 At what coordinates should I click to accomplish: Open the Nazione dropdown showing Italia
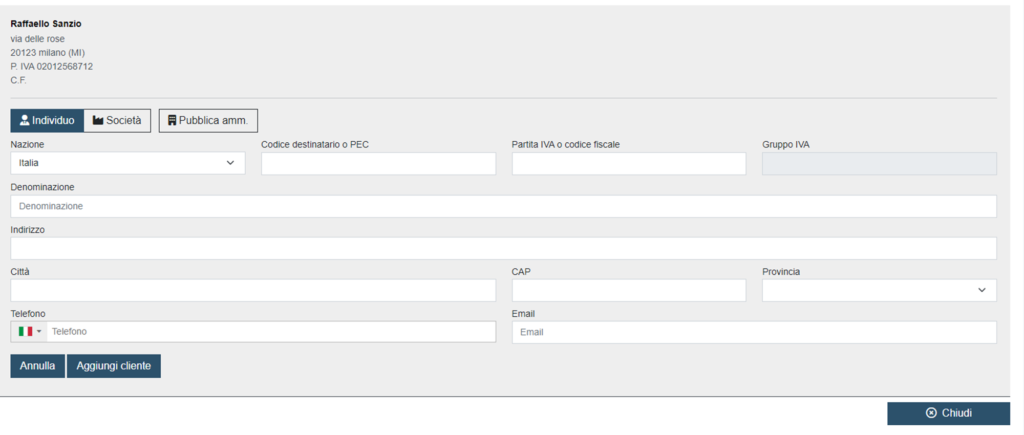128,163
